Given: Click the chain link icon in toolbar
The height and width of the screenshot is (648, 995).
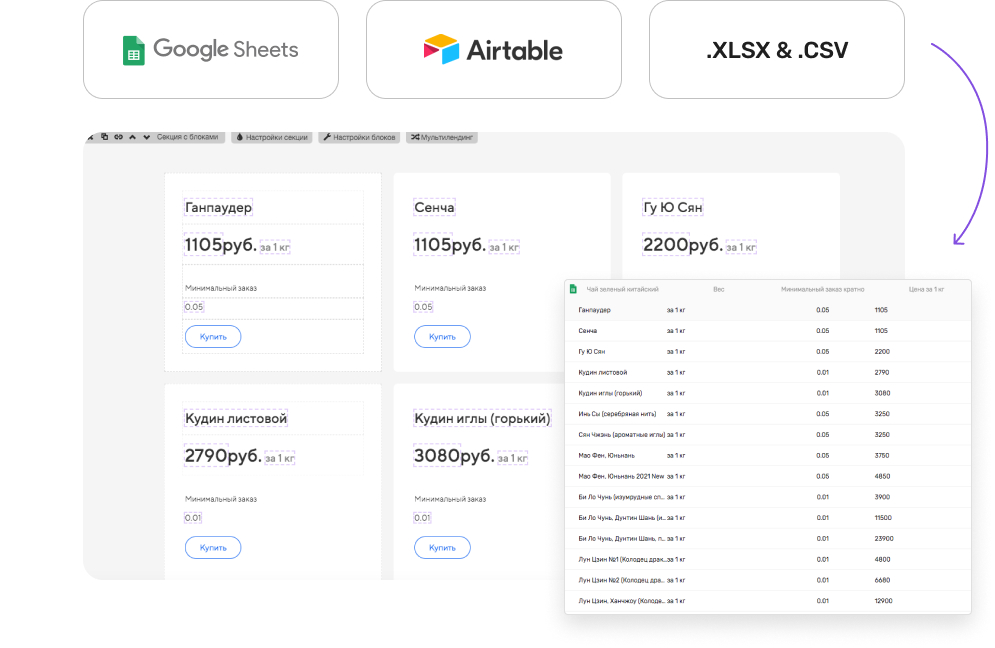Looking at the screenshot, I should (119, 137).
